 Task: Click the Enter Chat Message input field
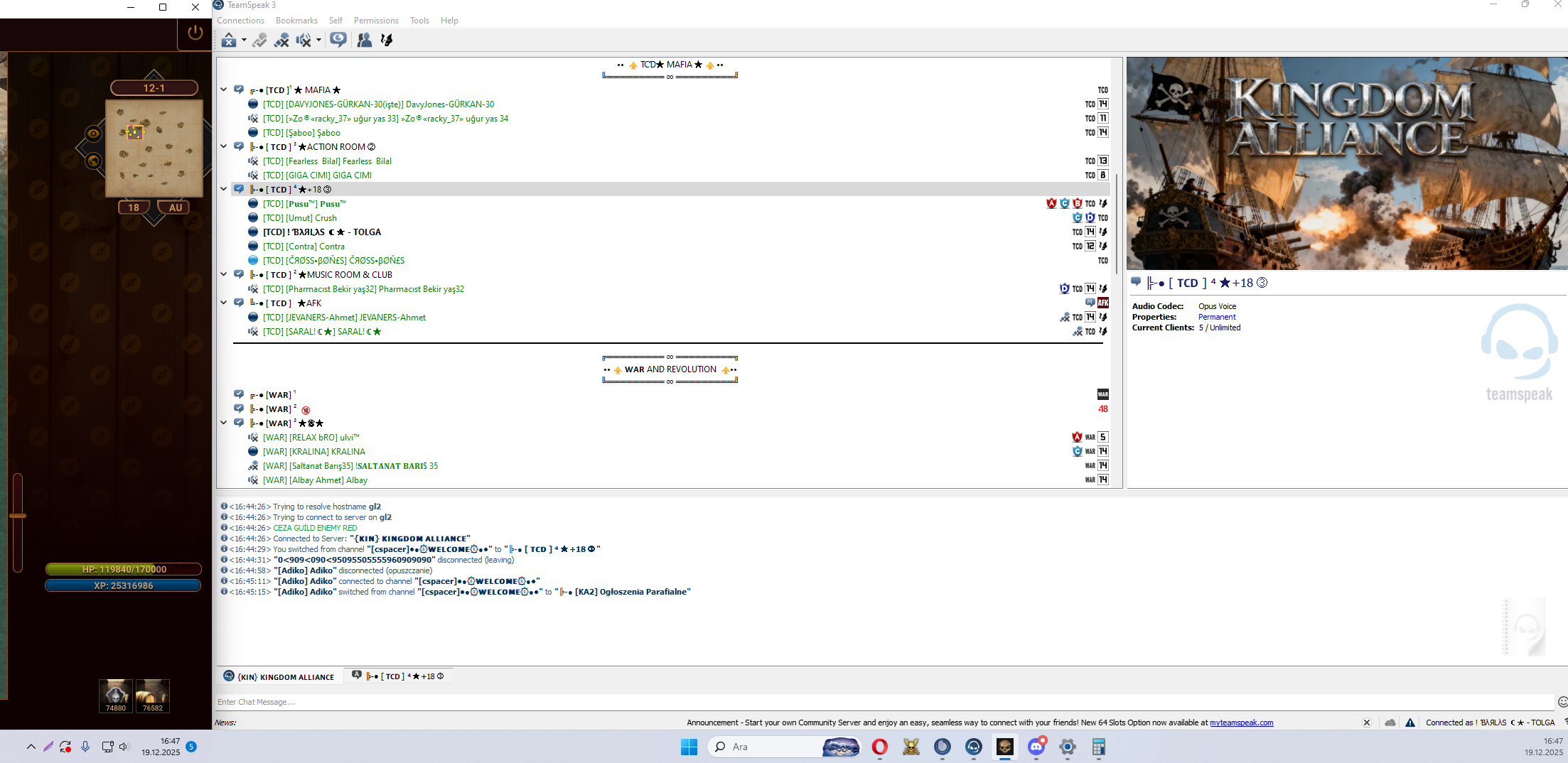884,702
